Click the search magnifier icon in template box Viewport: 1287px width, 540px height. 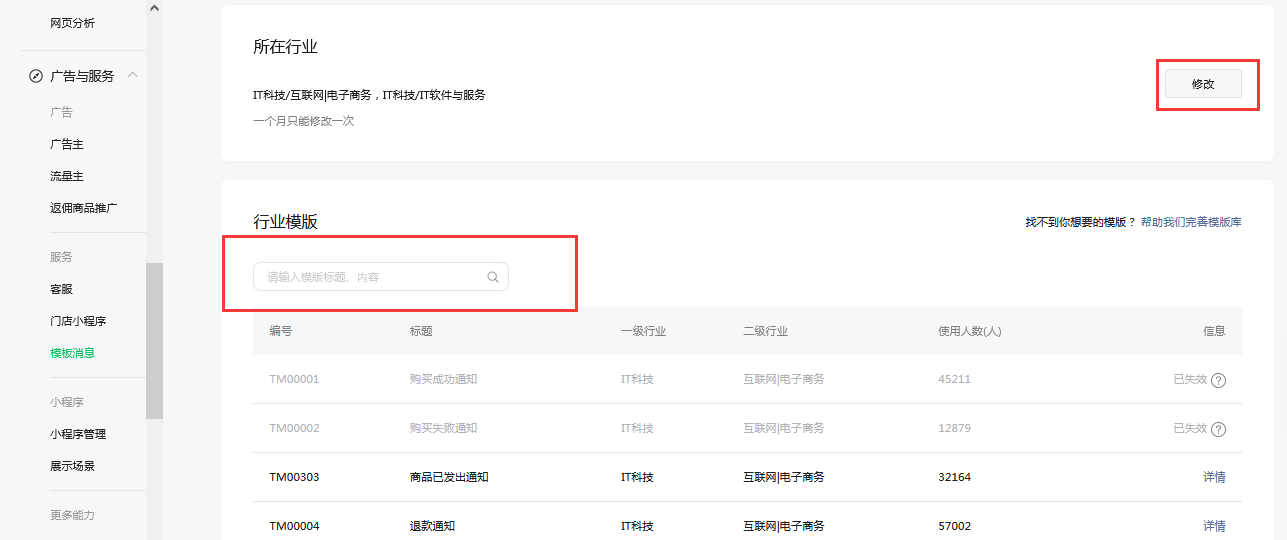(x=493, y=277)
